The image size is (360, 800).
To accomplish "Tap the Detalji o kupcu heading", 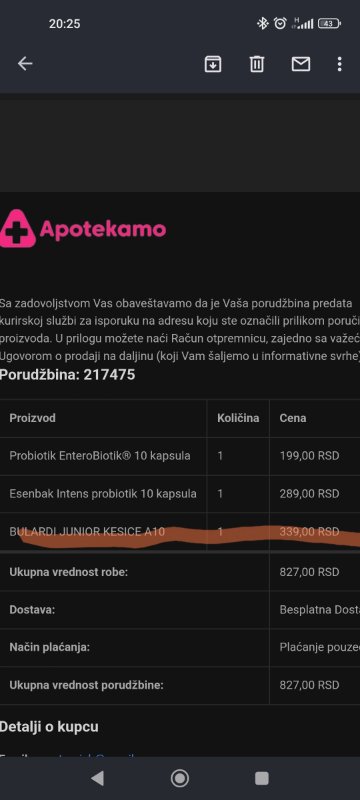I will [49, 727].
